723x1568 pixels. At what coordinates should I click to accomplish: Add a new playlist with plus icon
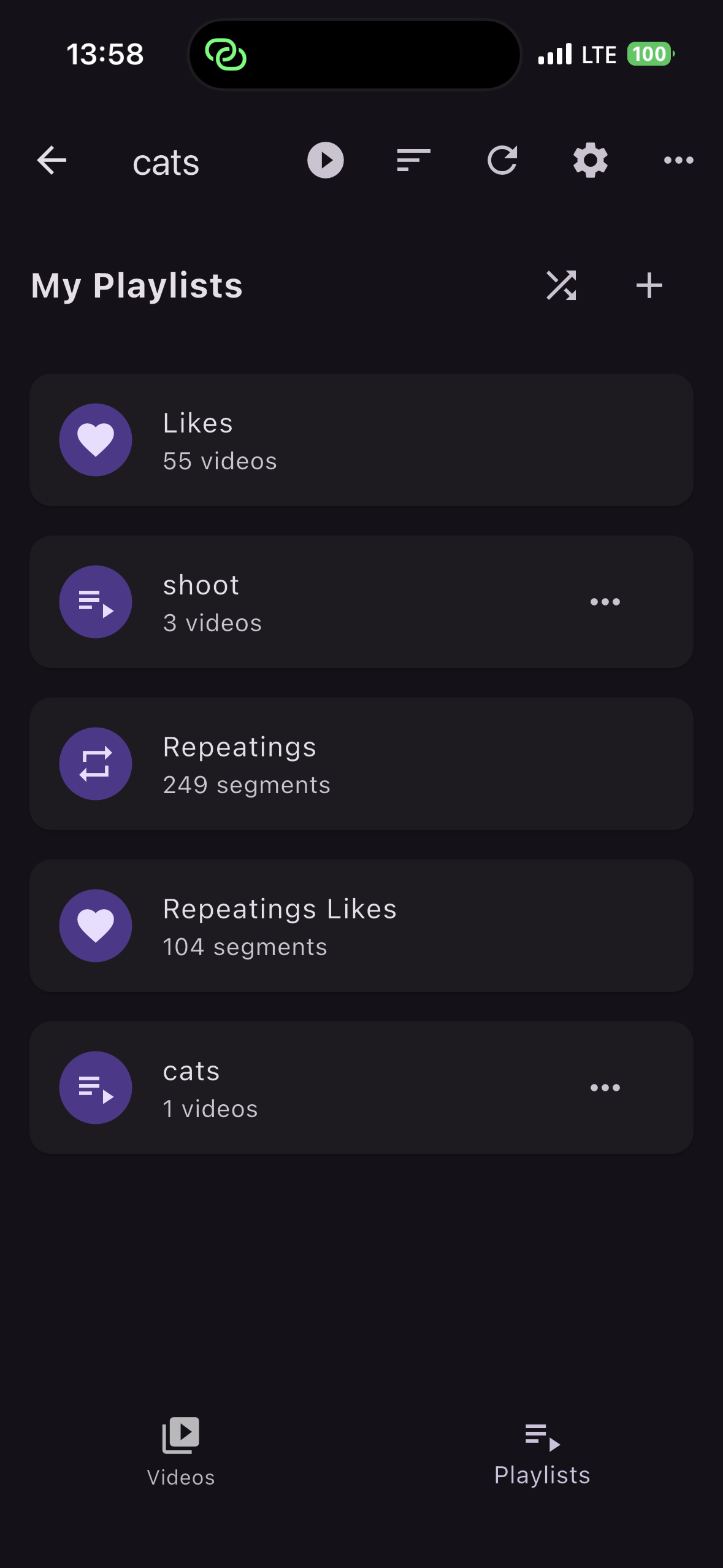[x=649, y=286]
